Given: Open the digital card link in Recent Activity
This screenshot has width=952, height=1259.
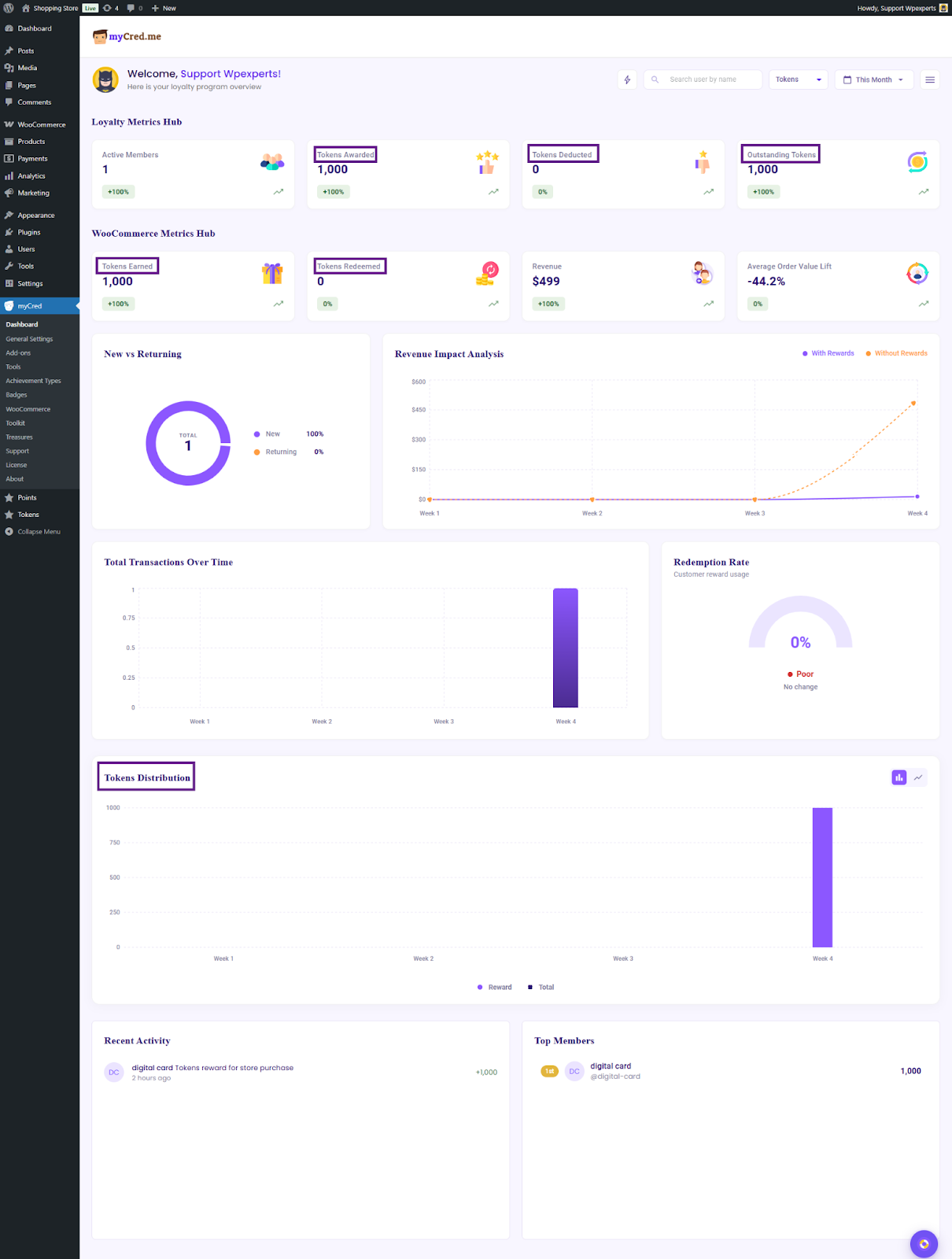Looking at the screenshot, I should click(x=152, y=1068).
